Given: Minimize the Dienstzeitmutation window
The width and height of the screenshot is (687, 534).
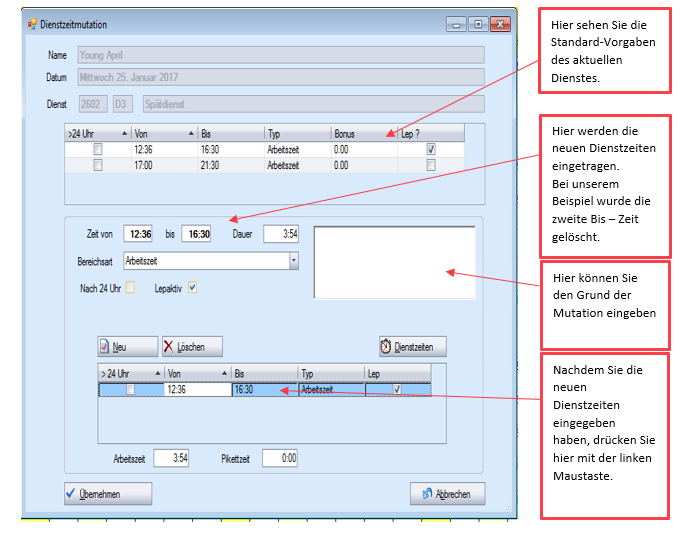Looking at the screenshot, I should pos(456,24).
